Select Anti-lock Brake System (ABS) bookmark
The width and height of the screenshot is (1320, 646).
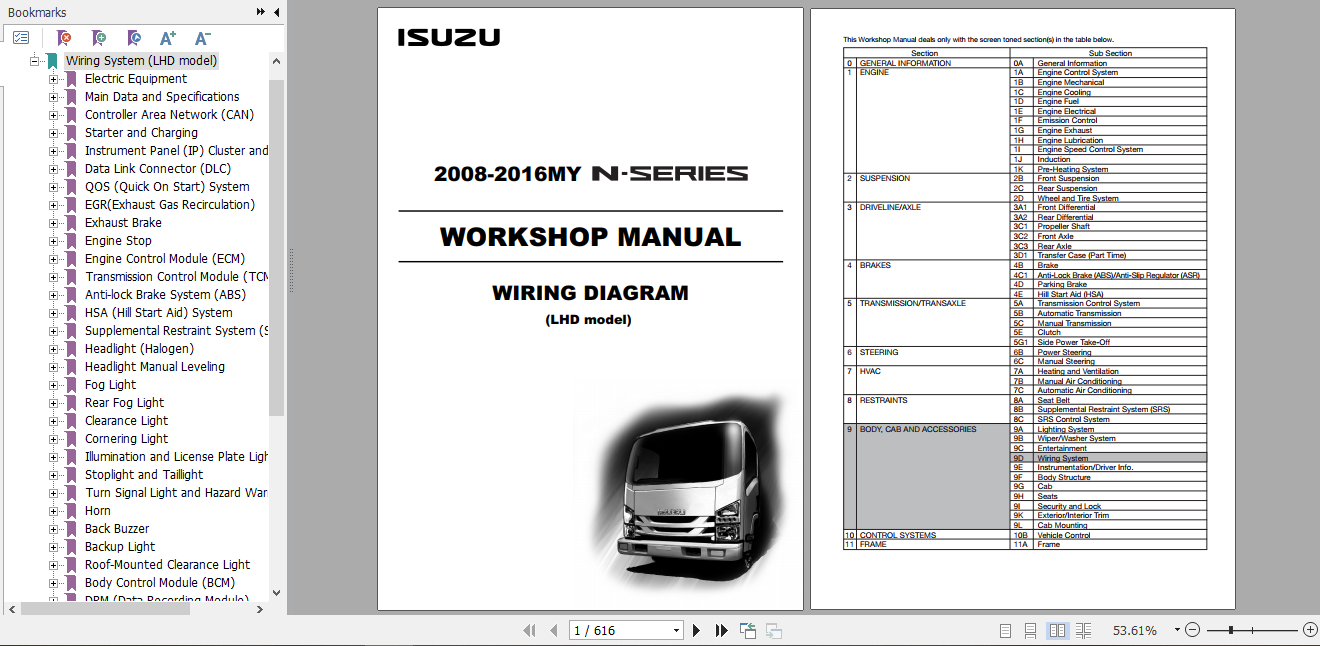click(x=165, y=295)
